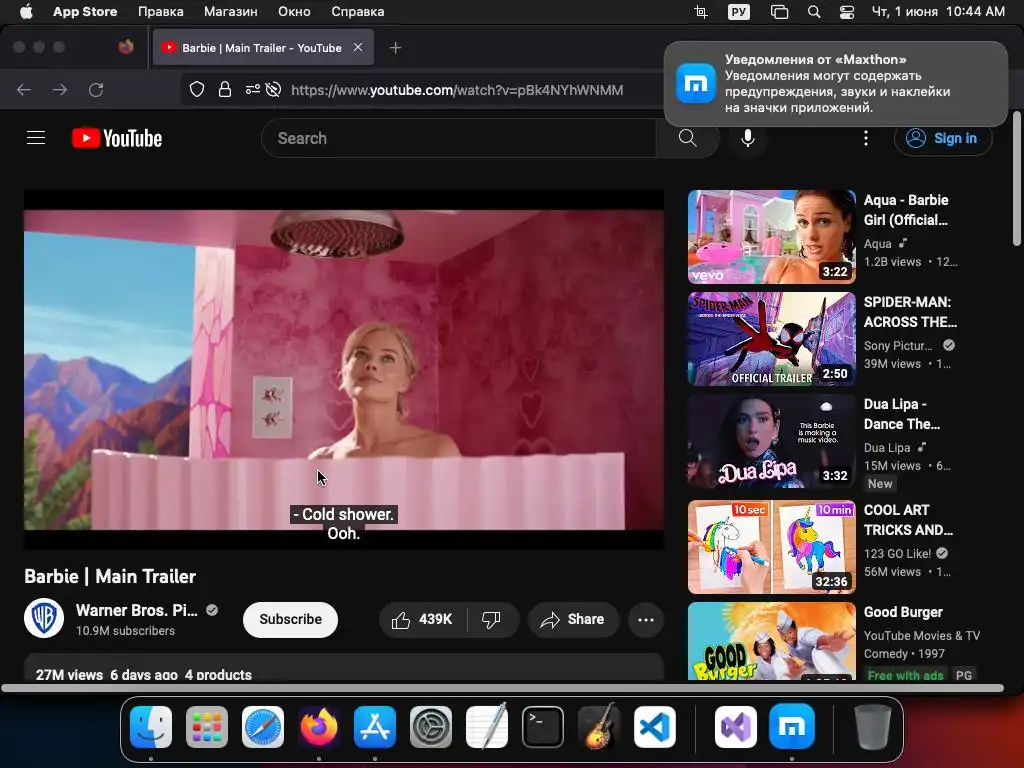Open Maxthon browser from Dock

point(792,726)
